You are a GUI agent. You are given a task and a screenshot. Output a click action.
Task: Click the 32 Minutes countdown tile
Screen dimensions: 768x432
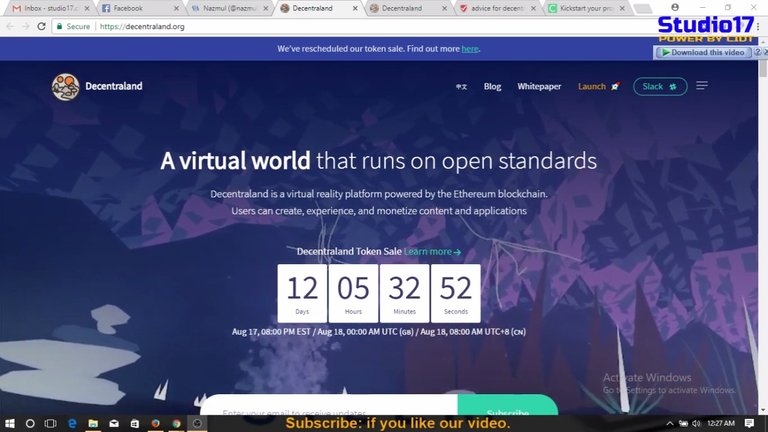(x=405, y=293)
